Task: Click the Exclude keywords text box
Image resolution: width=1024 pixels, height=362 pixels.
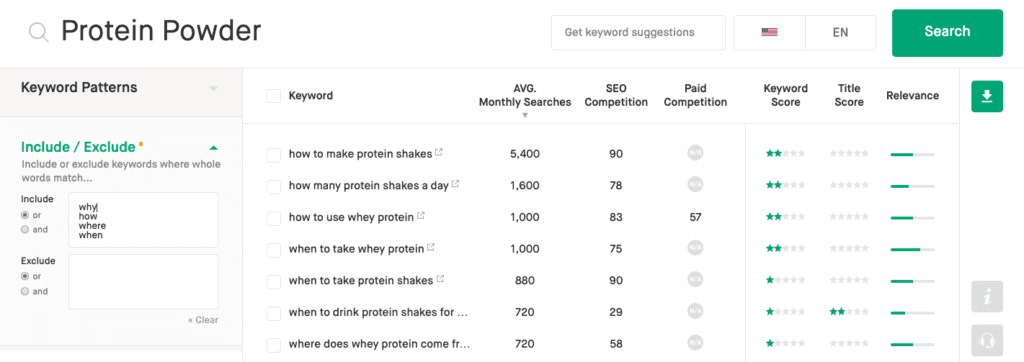Action: point(143,282)
